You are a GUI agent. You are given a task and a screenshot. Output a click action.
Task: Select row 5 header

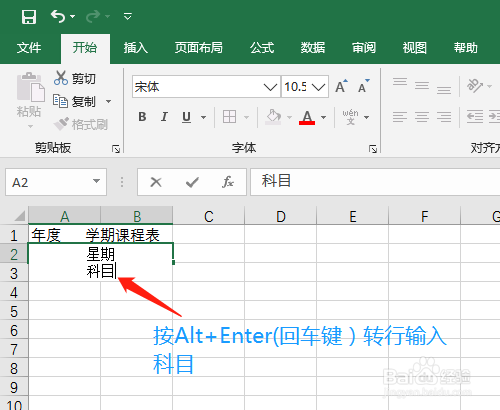[14, 311]
